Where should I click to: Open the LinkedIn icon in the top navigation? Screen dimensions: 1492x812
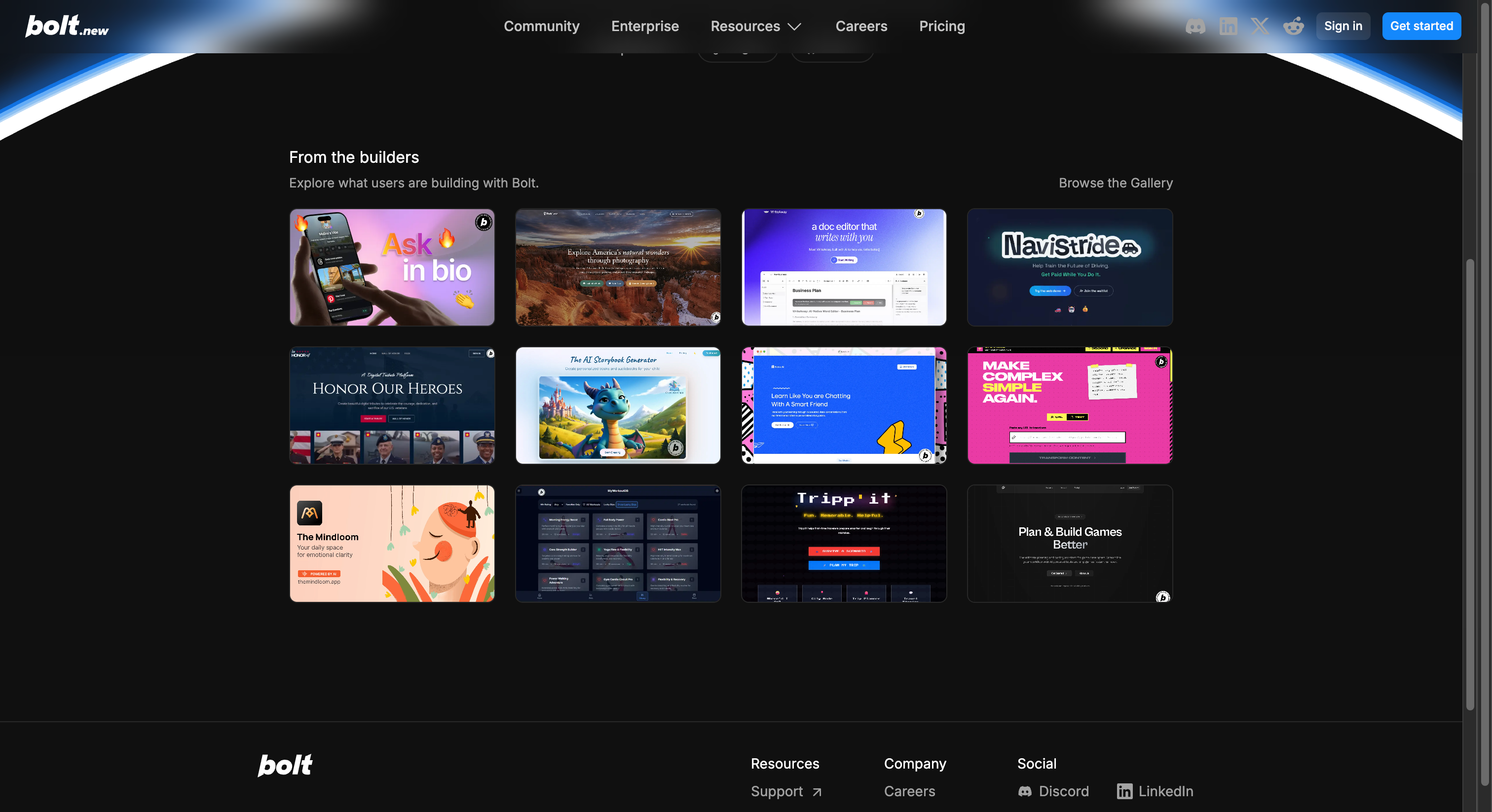pos(1228,26)
